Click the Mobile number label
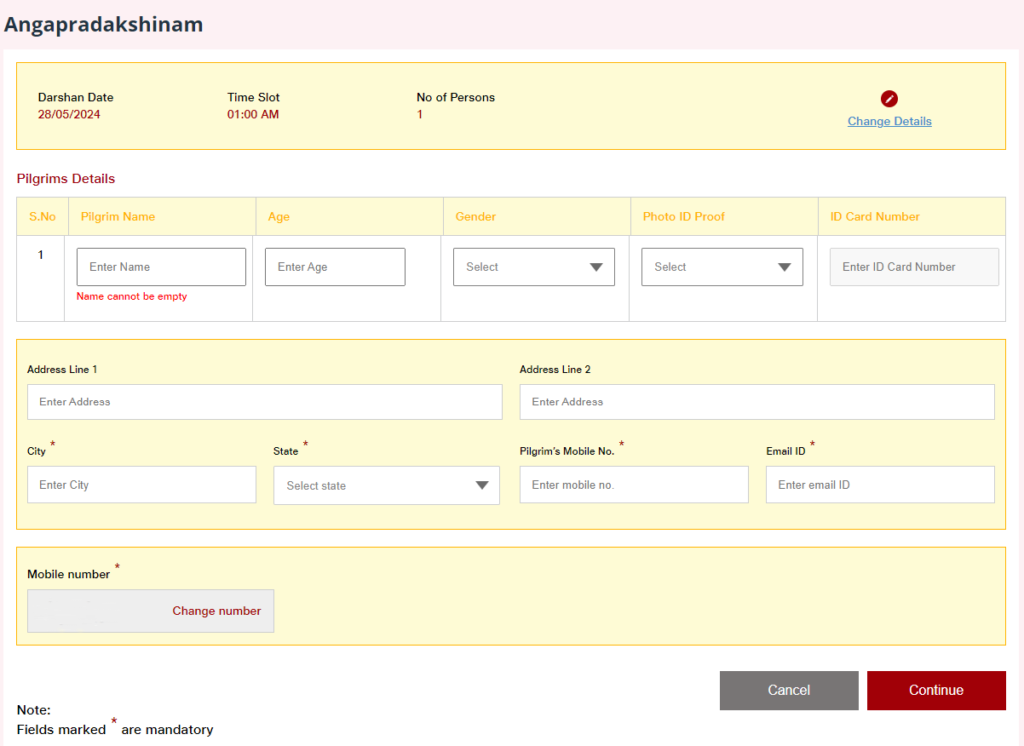 pos(69,574)
